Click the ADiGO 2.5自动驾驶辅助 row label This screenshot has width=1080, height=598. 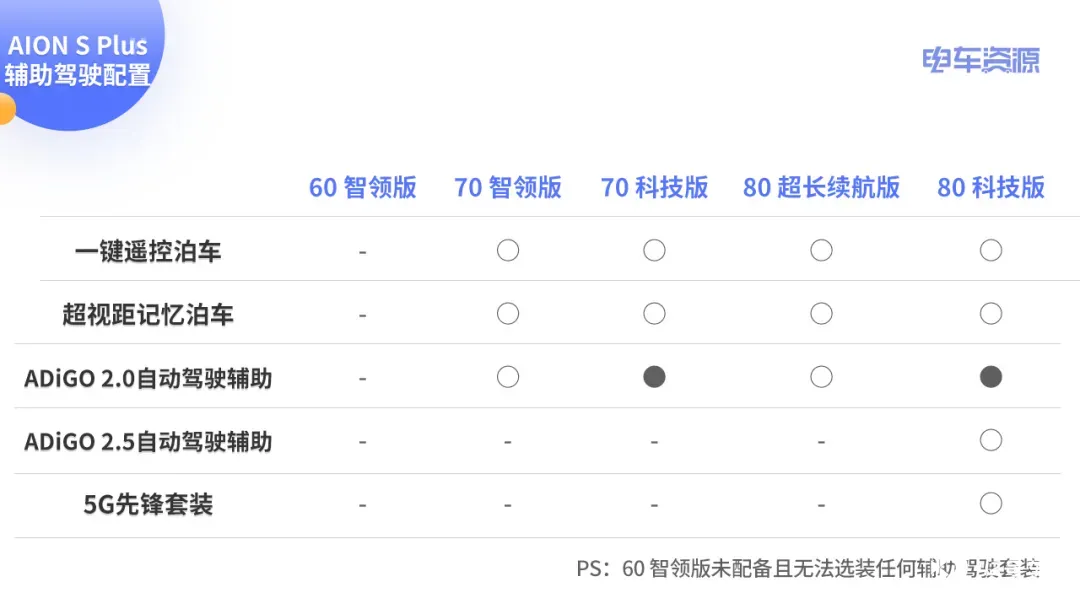point(147,442)
